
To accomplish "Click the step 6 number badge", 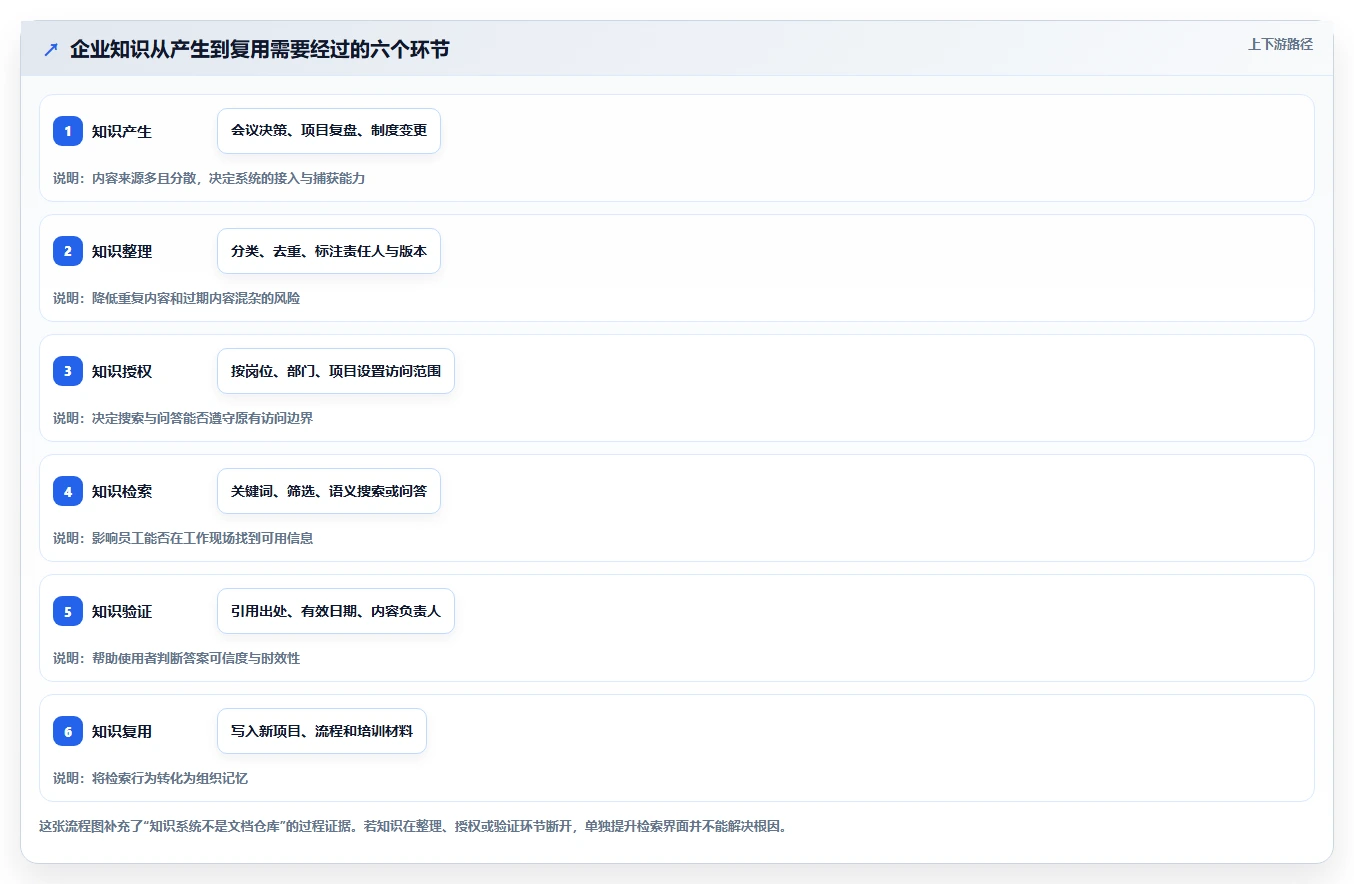I will pos(68,731).
